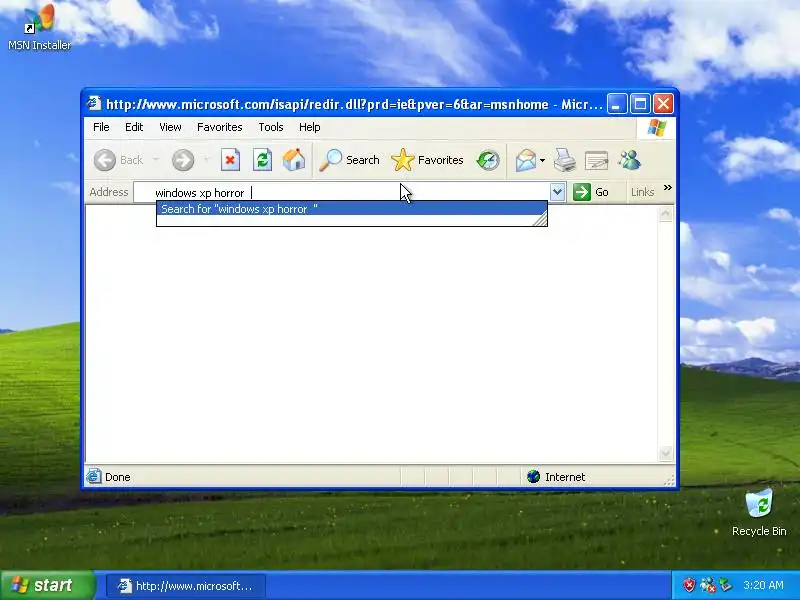Click the Go label text
Viewport: 800px width, 600px height.
(x=602, y=192)
